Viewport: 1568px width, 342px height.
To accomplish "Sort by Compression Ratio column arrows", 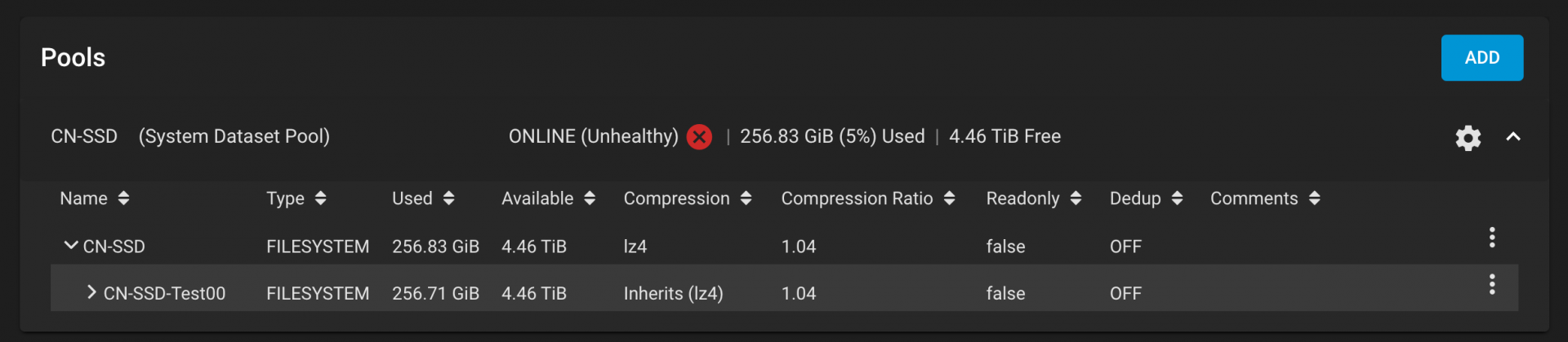I will [x=949, y=198].
